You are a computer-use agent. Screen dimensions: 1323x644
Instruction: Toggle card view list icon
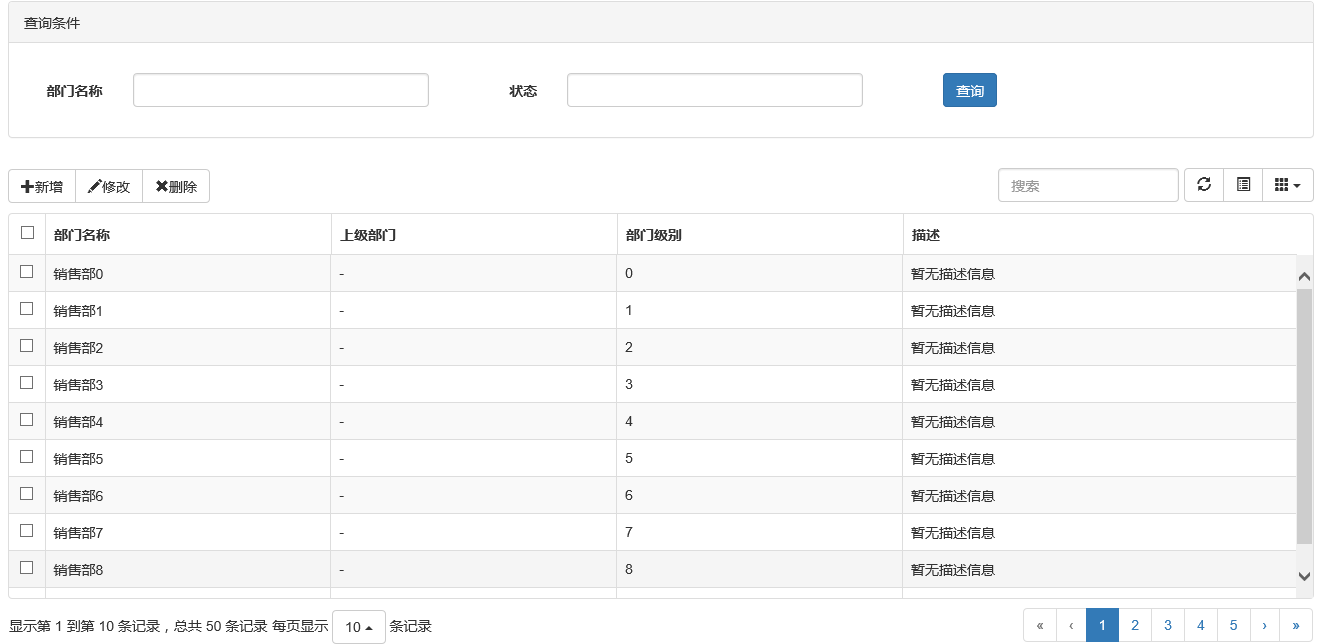1243,185
